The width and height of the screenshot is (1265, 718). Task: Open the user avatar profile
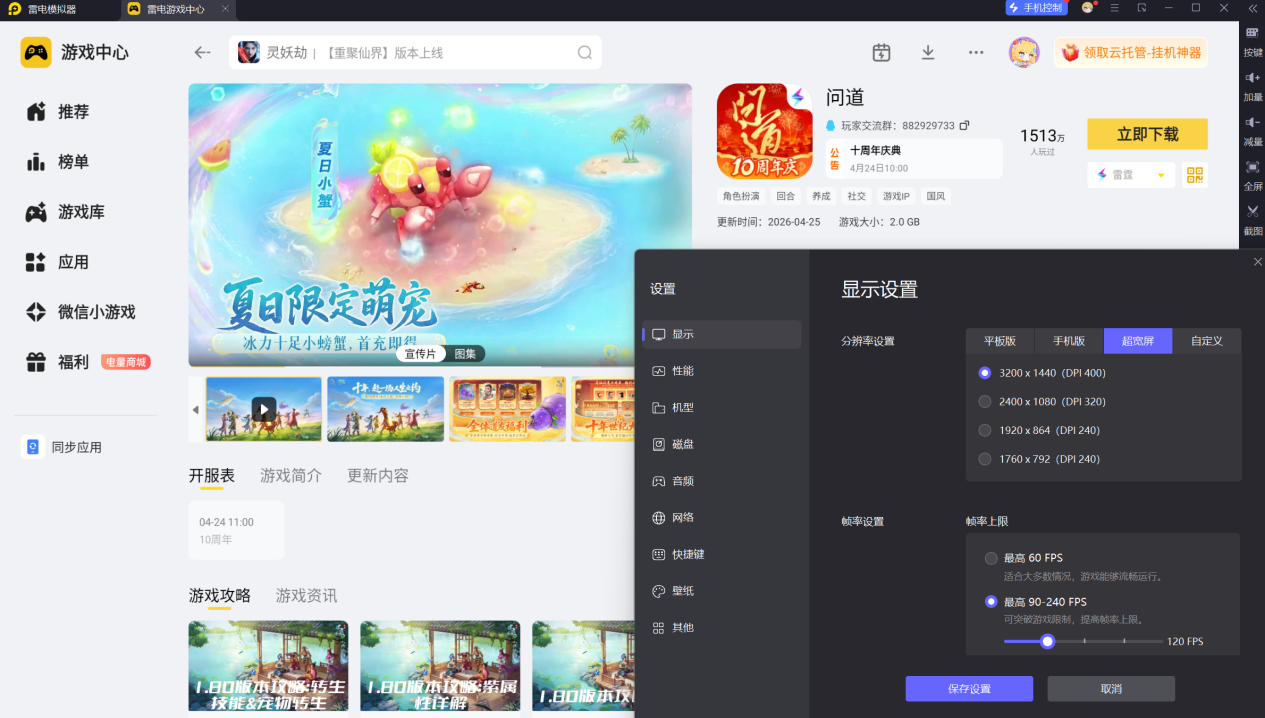(x=1024, y=53)
